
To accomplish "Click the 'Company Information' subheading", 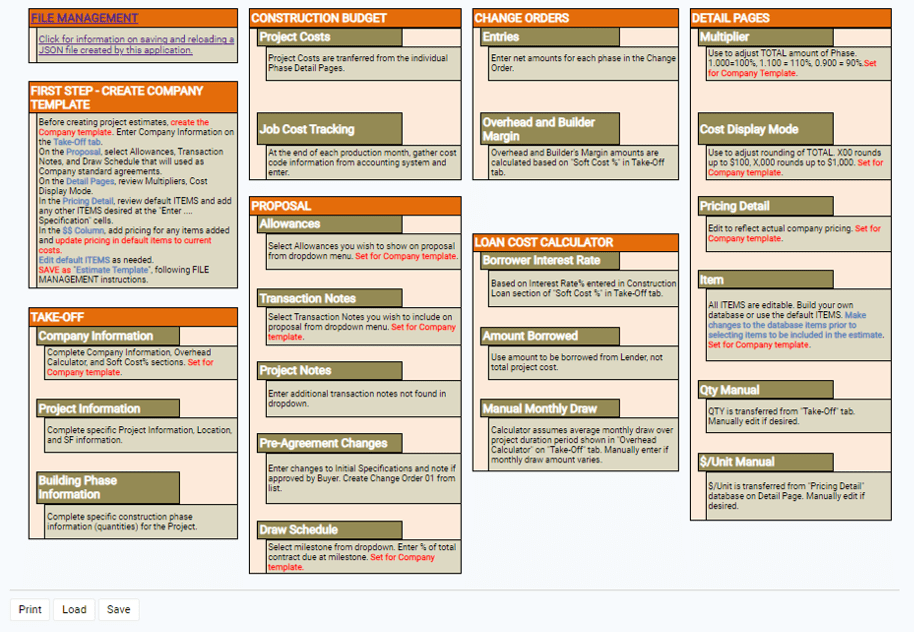I will pyautogui.click(x=108, y=336).
